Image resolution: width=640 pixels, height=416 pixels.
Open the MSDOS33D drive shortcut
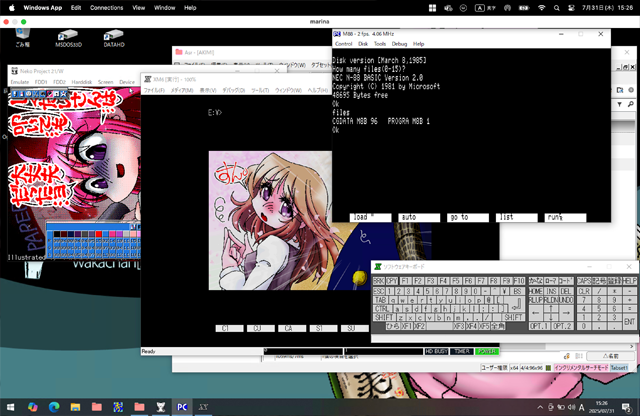pos(68,38)
